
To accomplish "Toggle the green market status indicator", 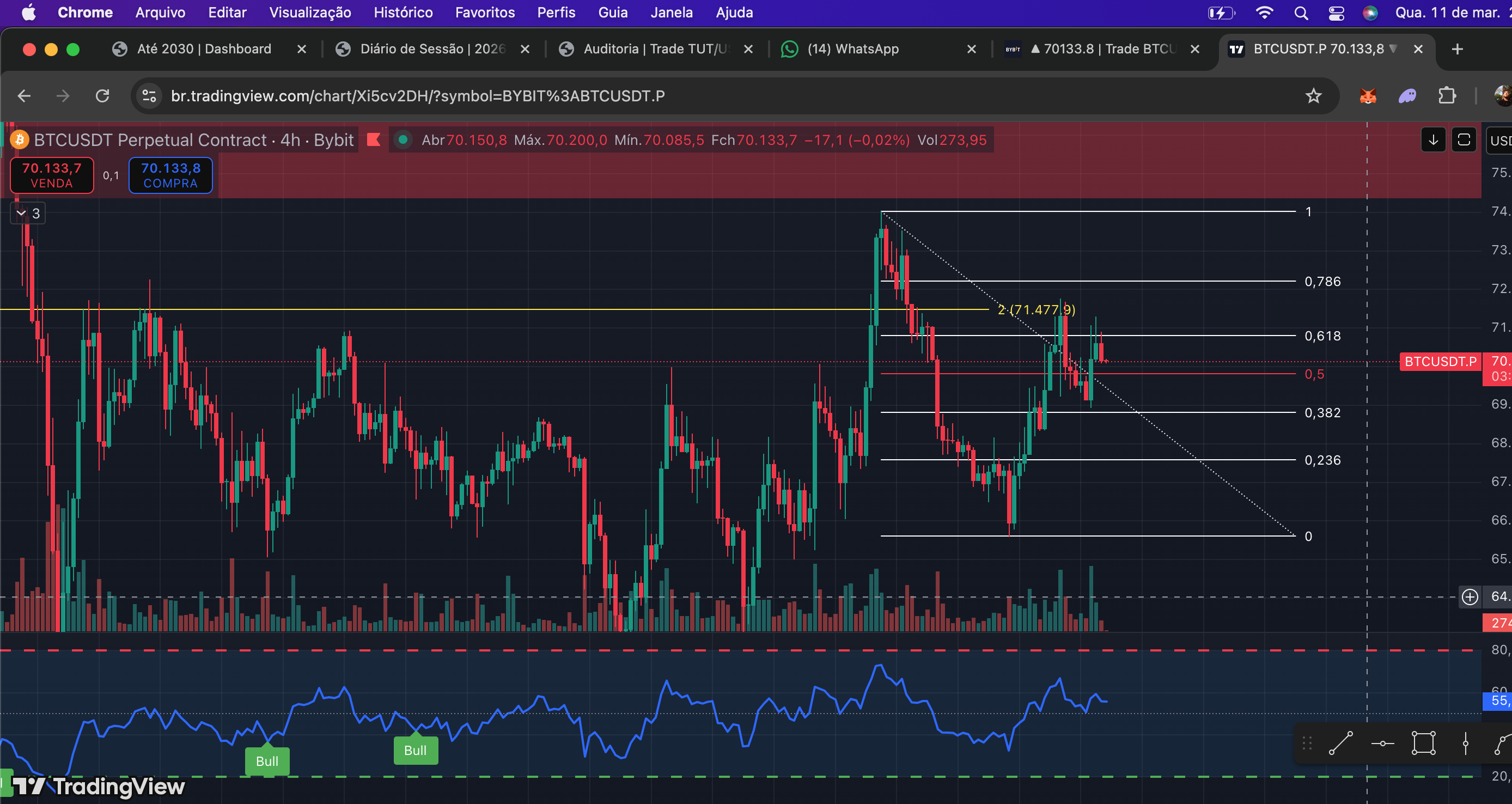I will tap(403, 139).
